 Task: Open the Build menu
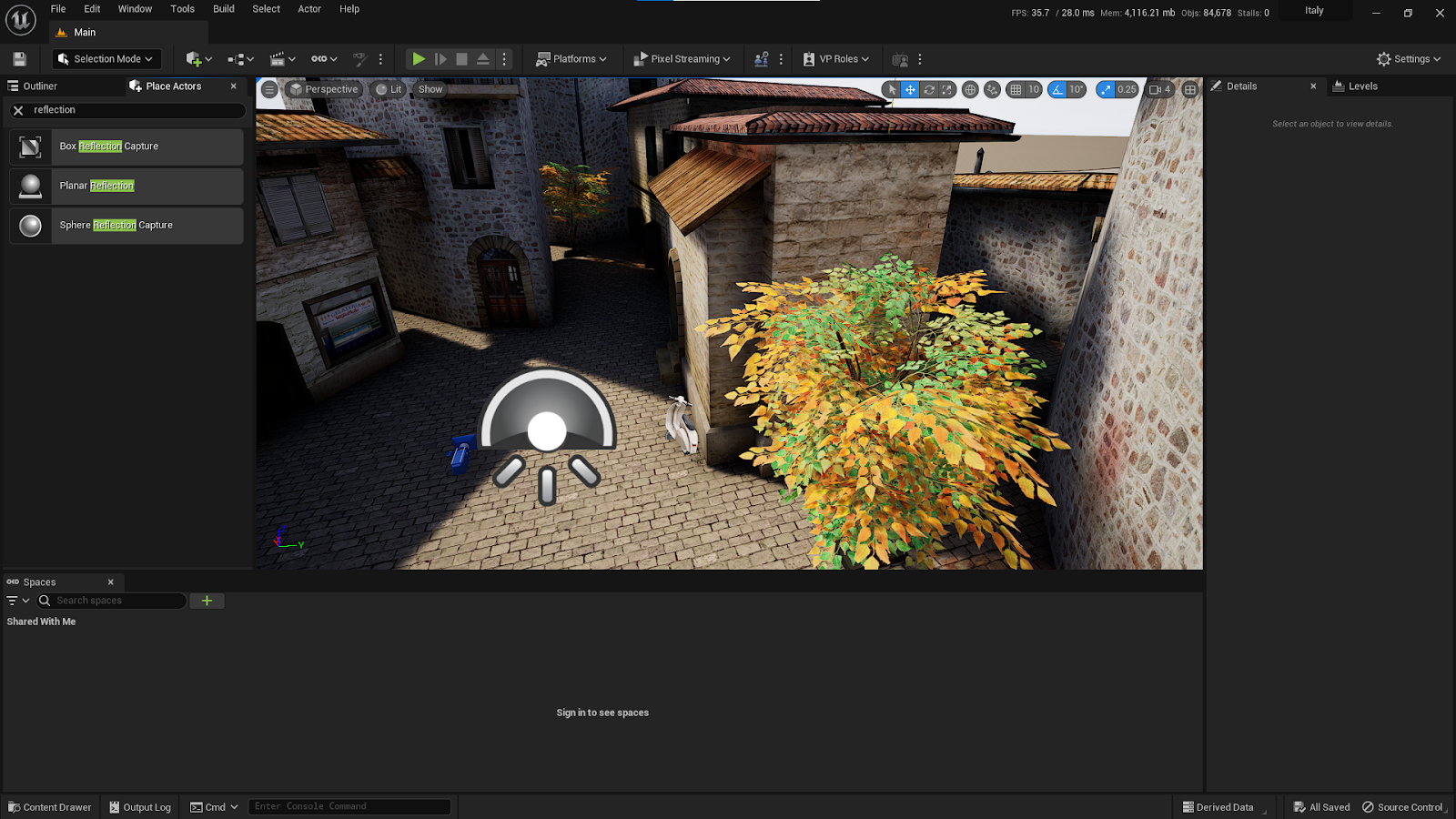coord(223,9)
